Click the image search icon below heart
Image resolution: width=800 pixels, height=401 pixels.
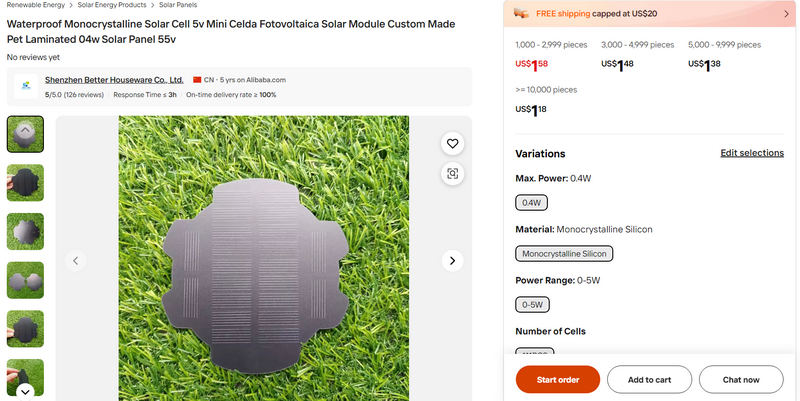[452, 174]
